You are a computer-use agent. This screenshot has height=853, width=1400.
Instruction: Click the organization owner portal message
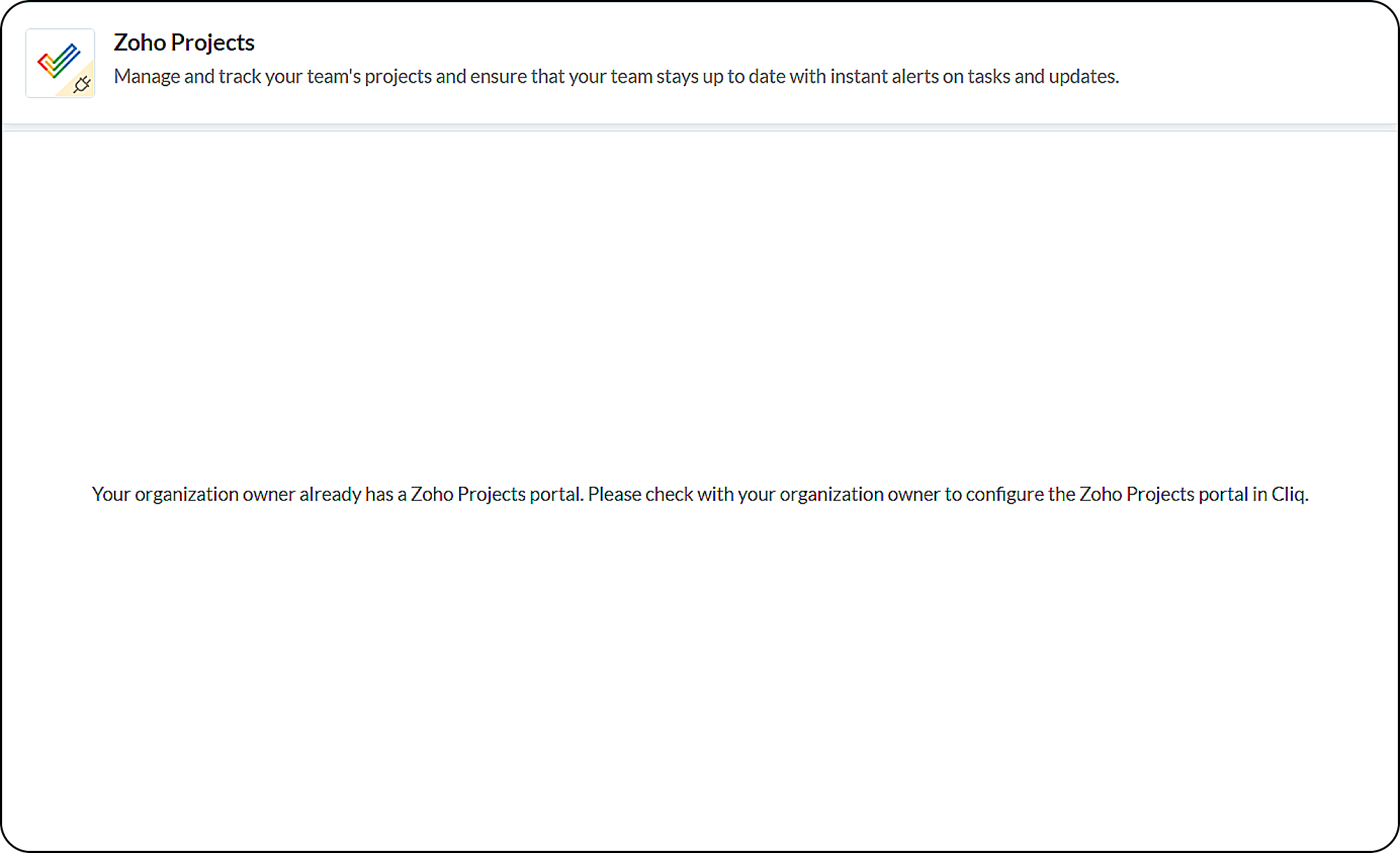click(x=700, y=494)
